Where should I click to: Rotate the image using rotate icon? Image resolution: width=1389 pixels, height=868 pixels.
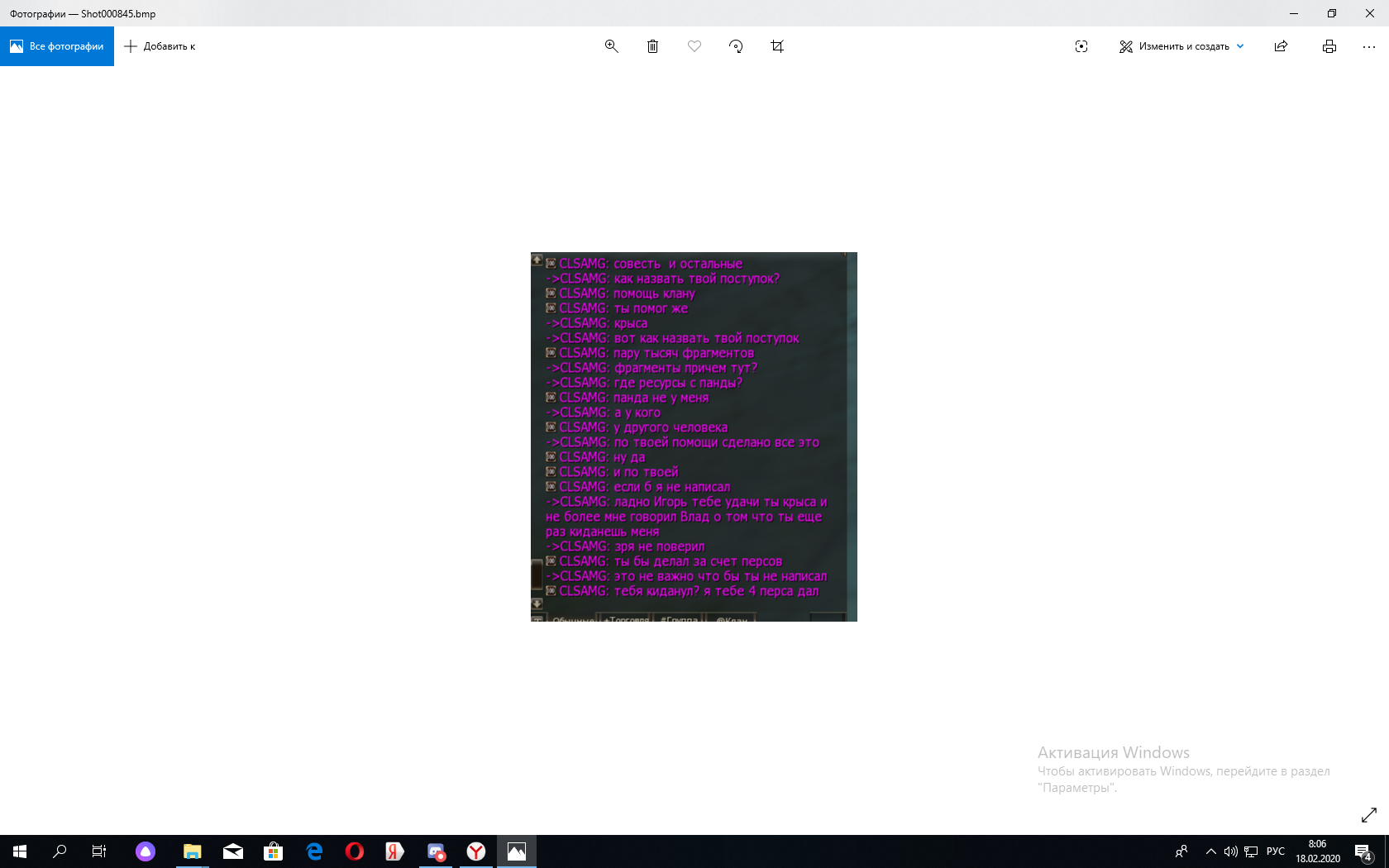(736, 46)
